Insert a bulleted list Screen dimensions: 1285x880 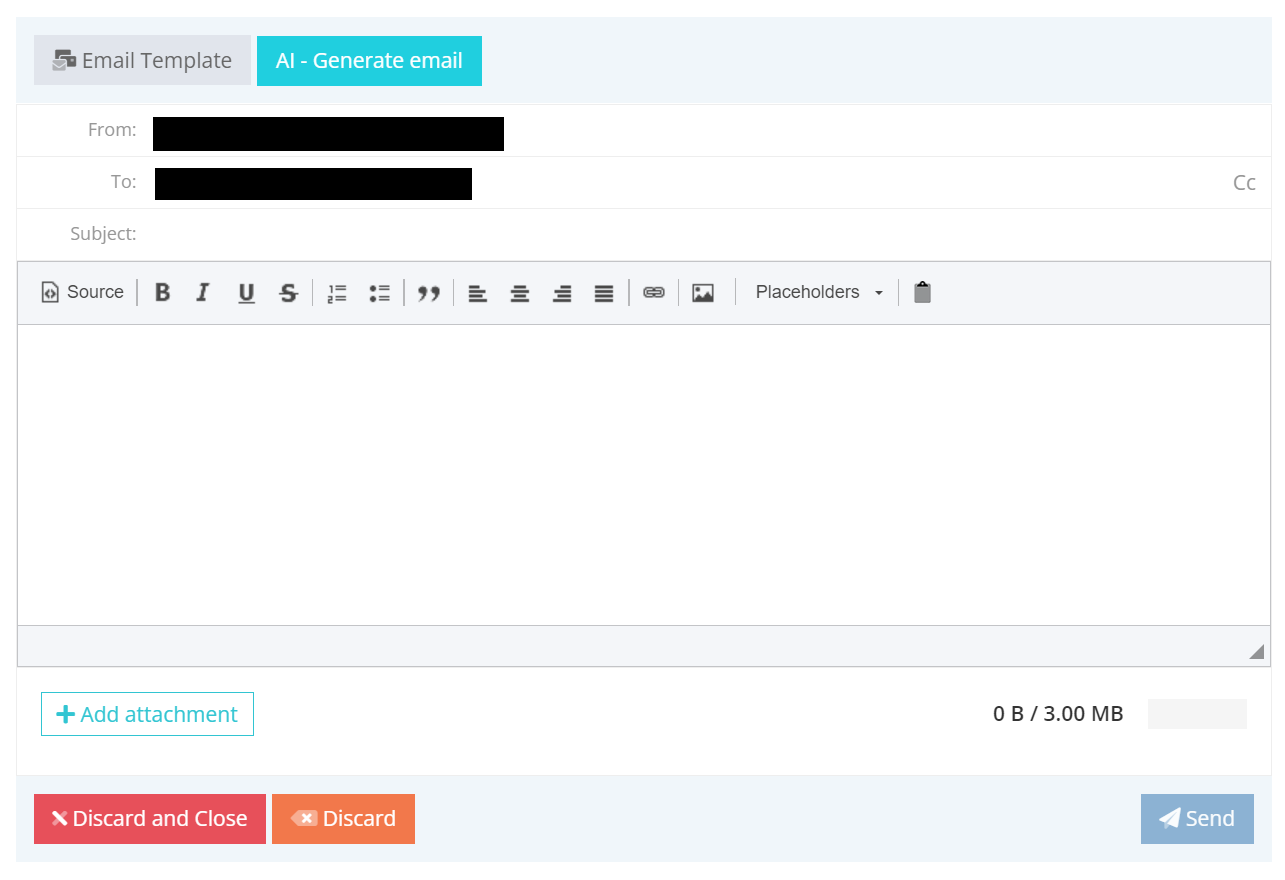(379, 292)
